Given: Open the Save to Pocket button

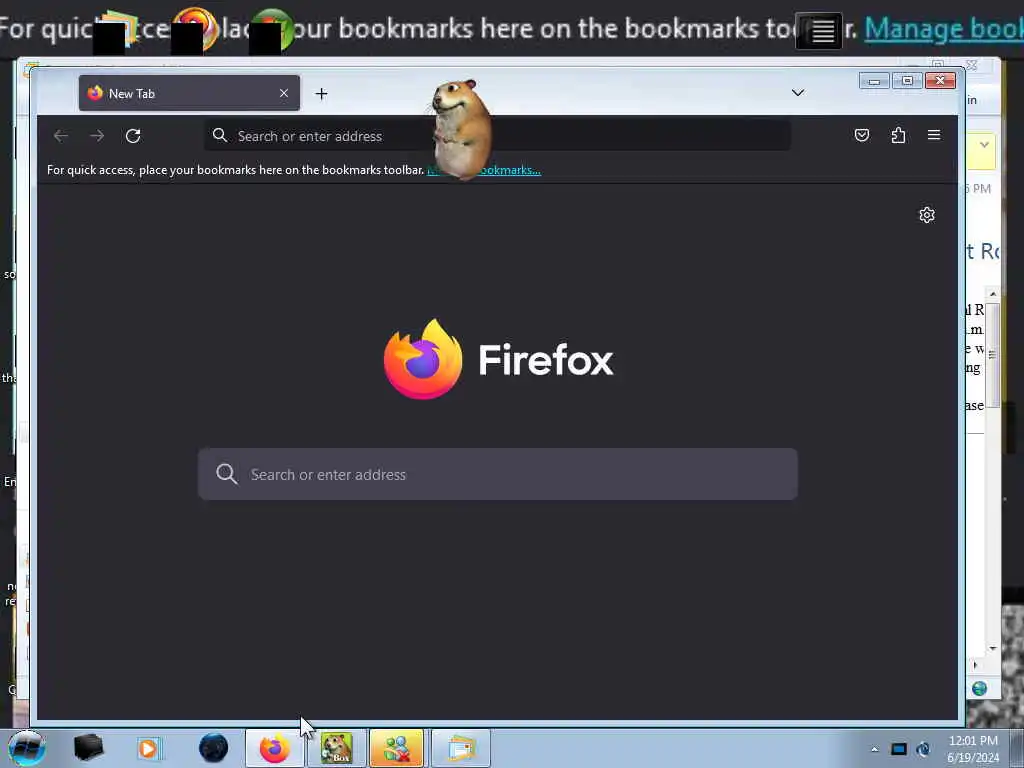Looking at the screenshot, I should pyautogui.click(x=862, y=135).
